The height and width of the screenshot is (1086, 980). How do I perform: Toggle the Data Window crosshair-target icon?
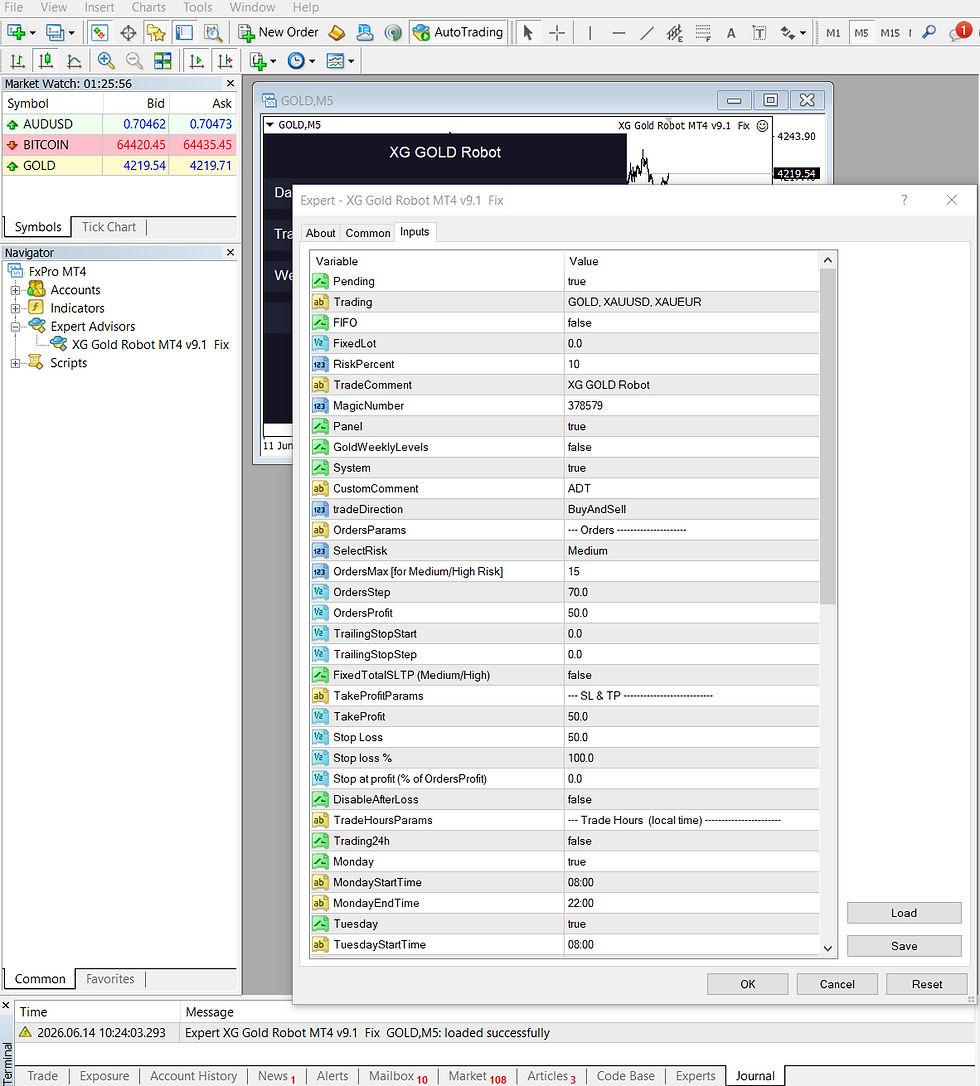coord(128,33)
